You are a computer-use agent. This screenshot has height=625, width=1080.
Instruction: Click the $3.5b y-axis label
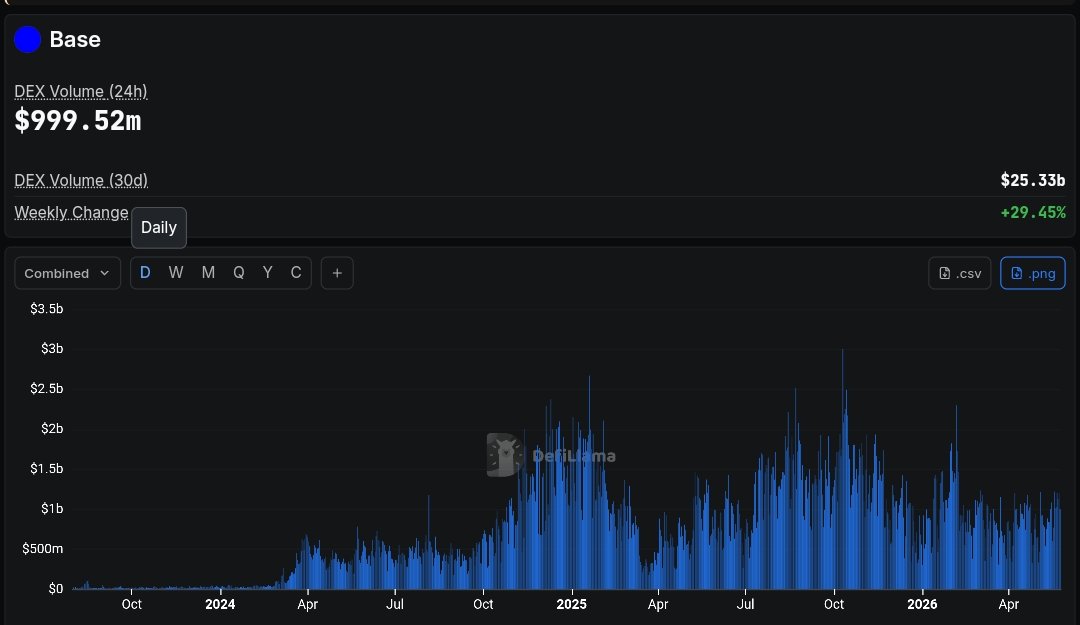coord(46,309)
